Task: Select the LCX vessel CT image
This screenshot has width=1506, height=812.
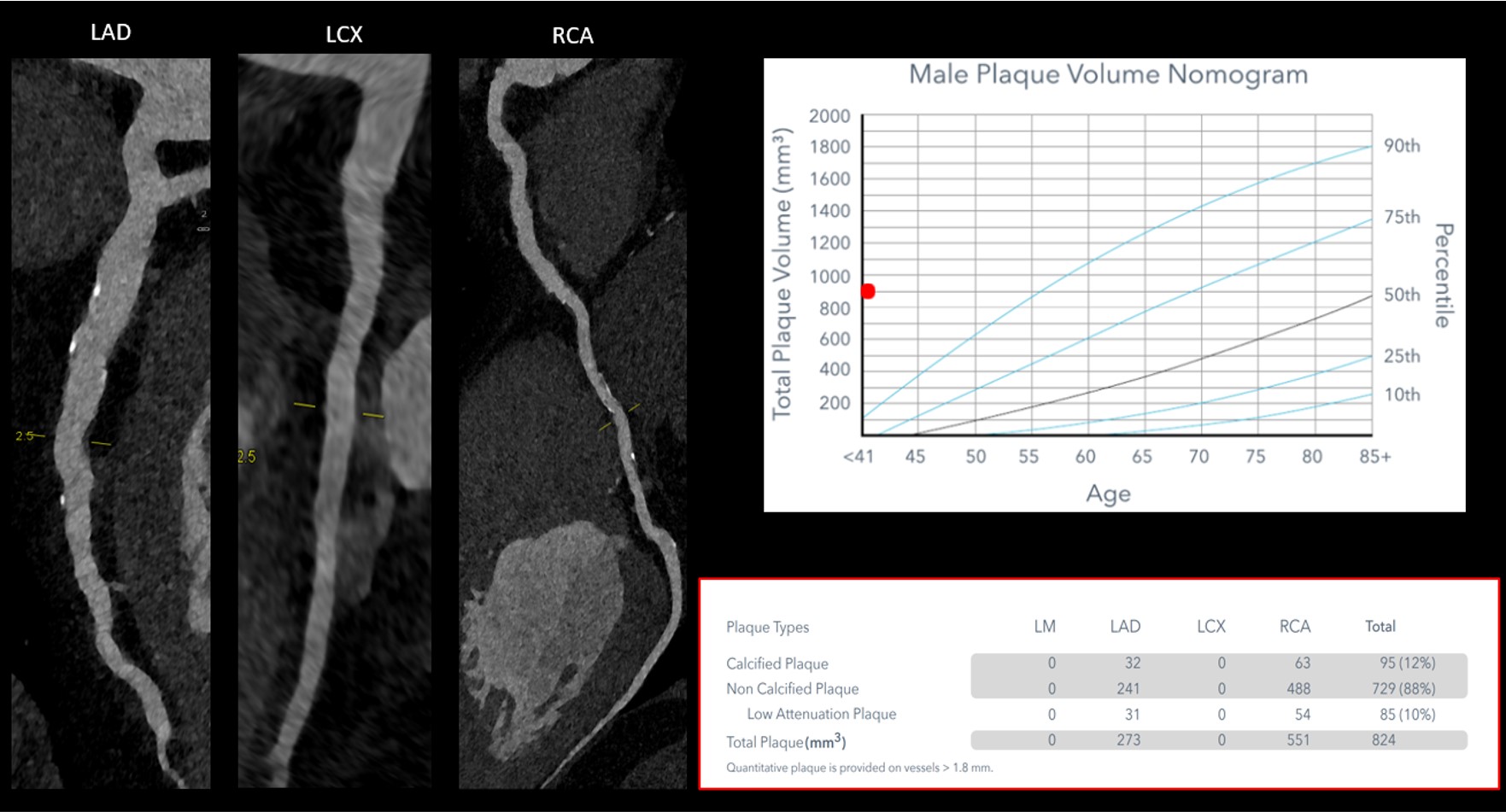Action: pyautogui.click(x=334, y=420)
